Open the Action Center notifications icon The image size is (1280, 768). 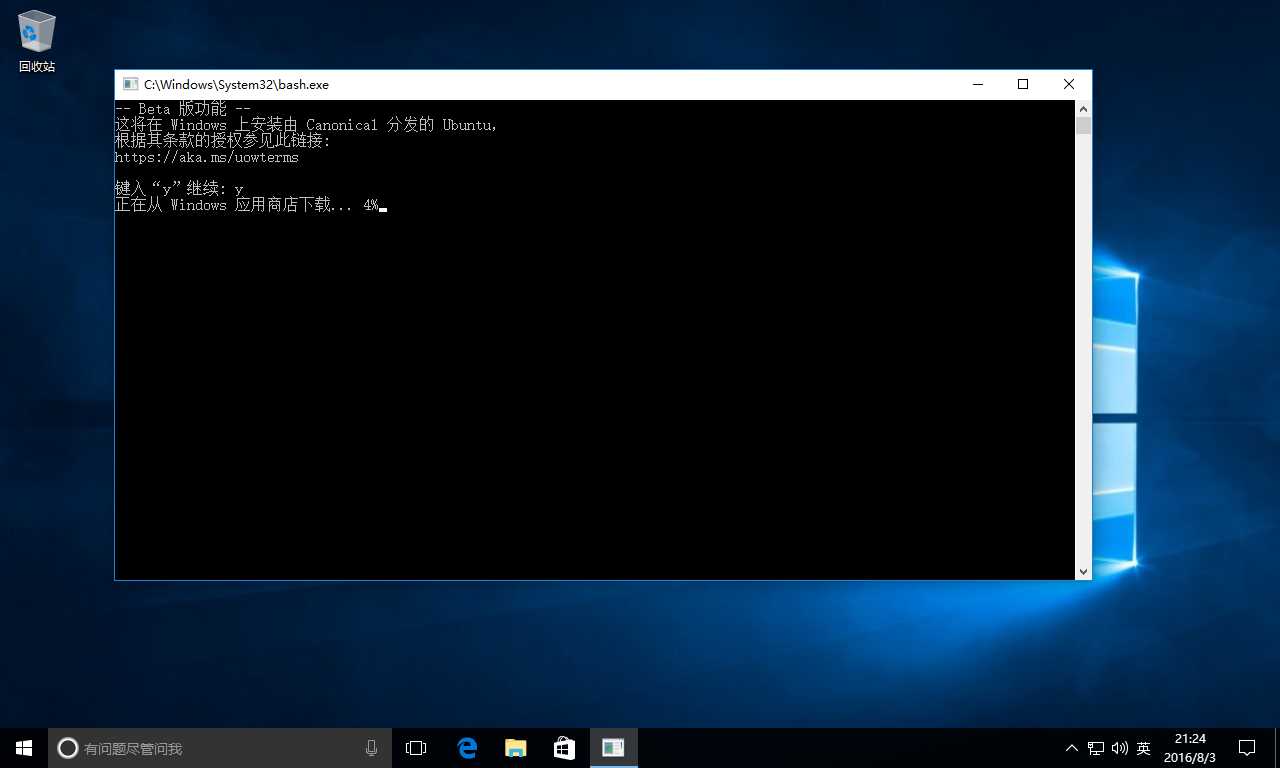[1247, 748]
